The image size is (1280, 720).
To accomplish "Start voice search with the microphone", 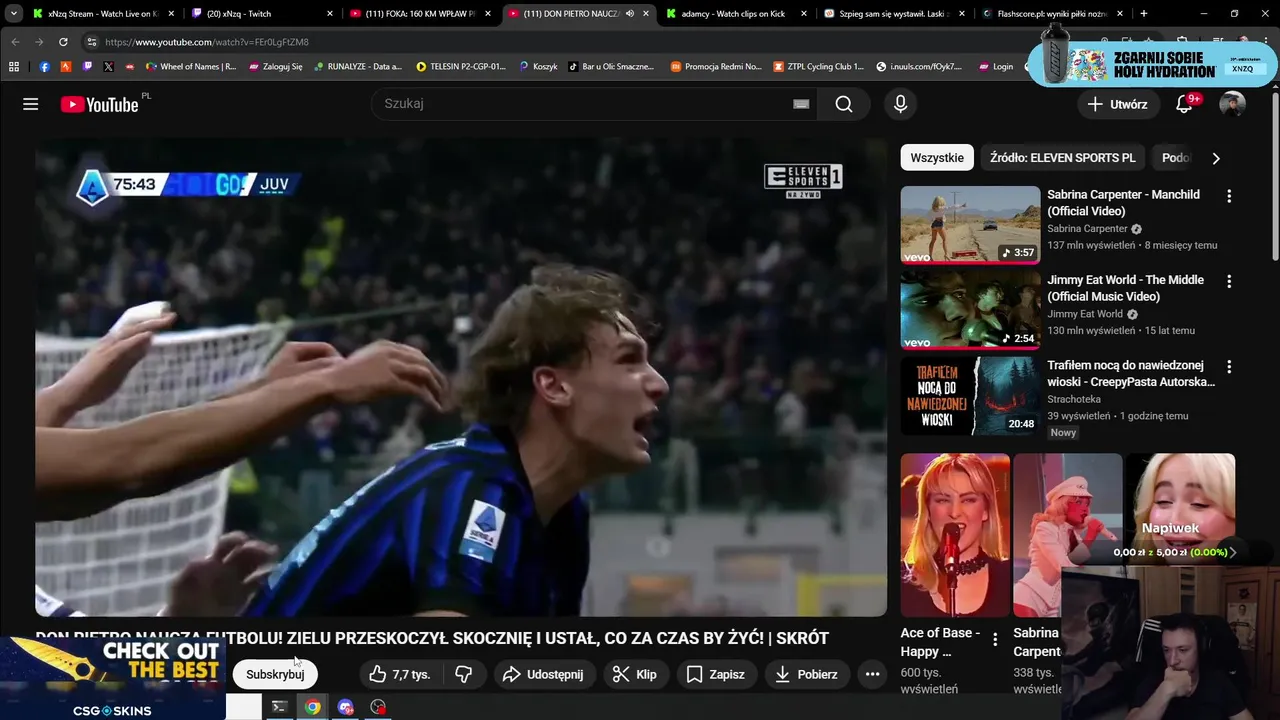I will 900,104.
